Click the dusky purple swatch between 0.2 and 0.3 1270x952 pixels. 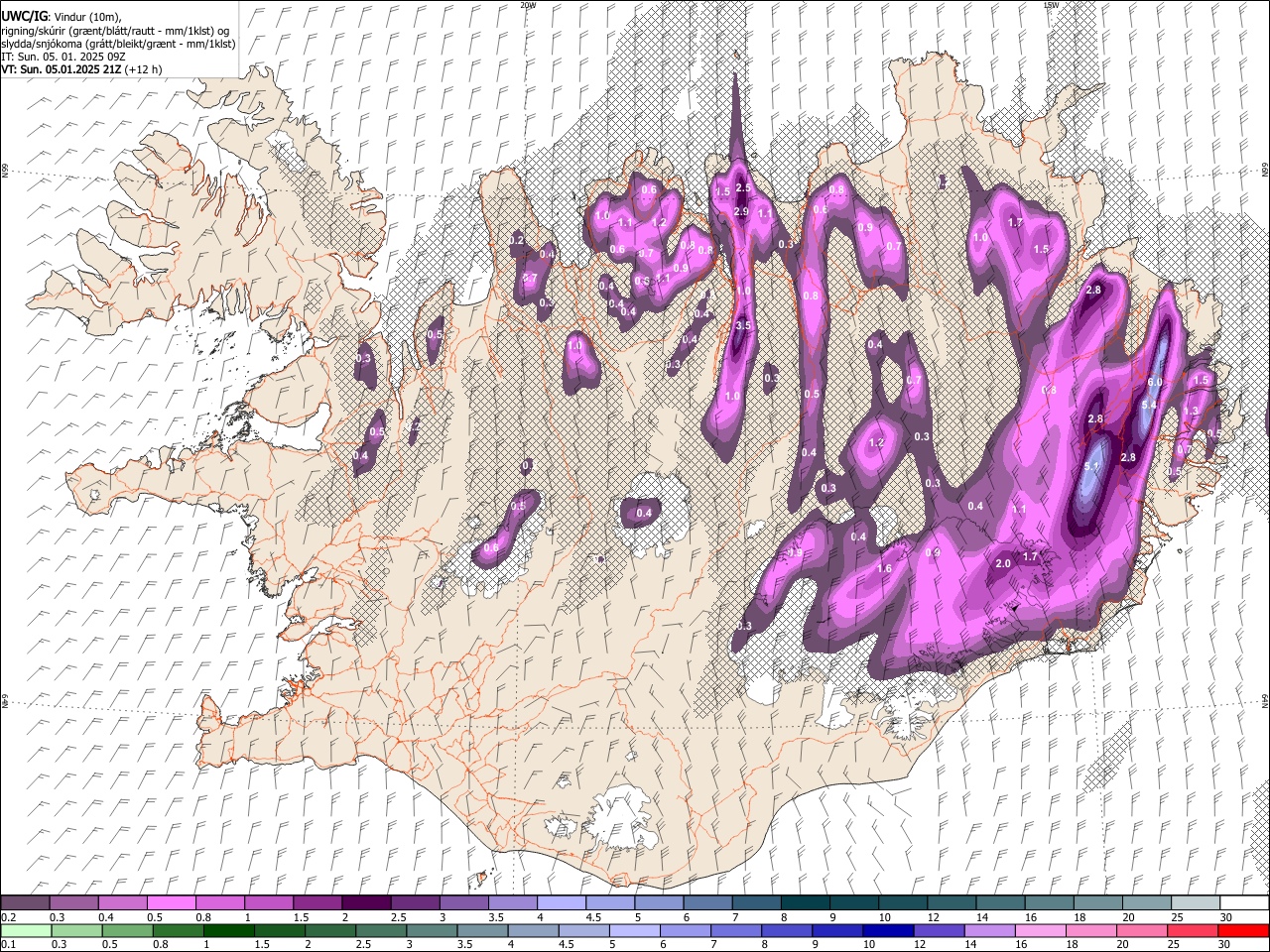pyautogui.click(x=25, y=903)
